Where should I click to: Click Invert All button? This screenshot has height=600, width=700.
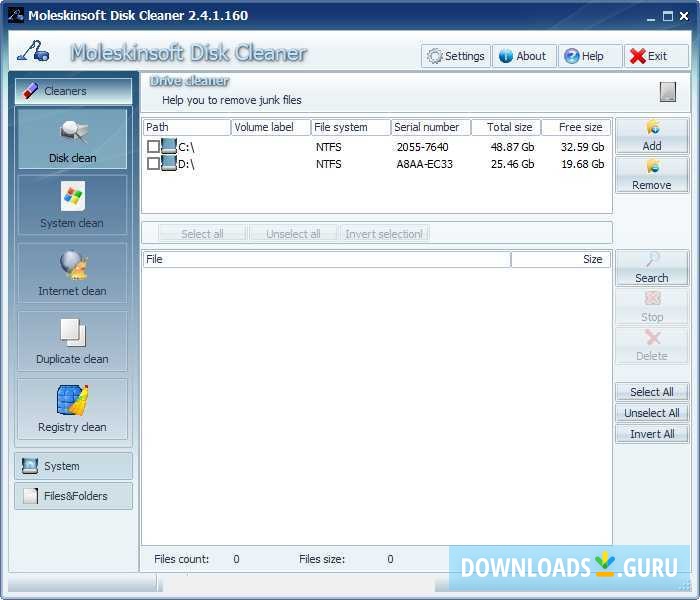pyautogui.click(x=652, y=434)
